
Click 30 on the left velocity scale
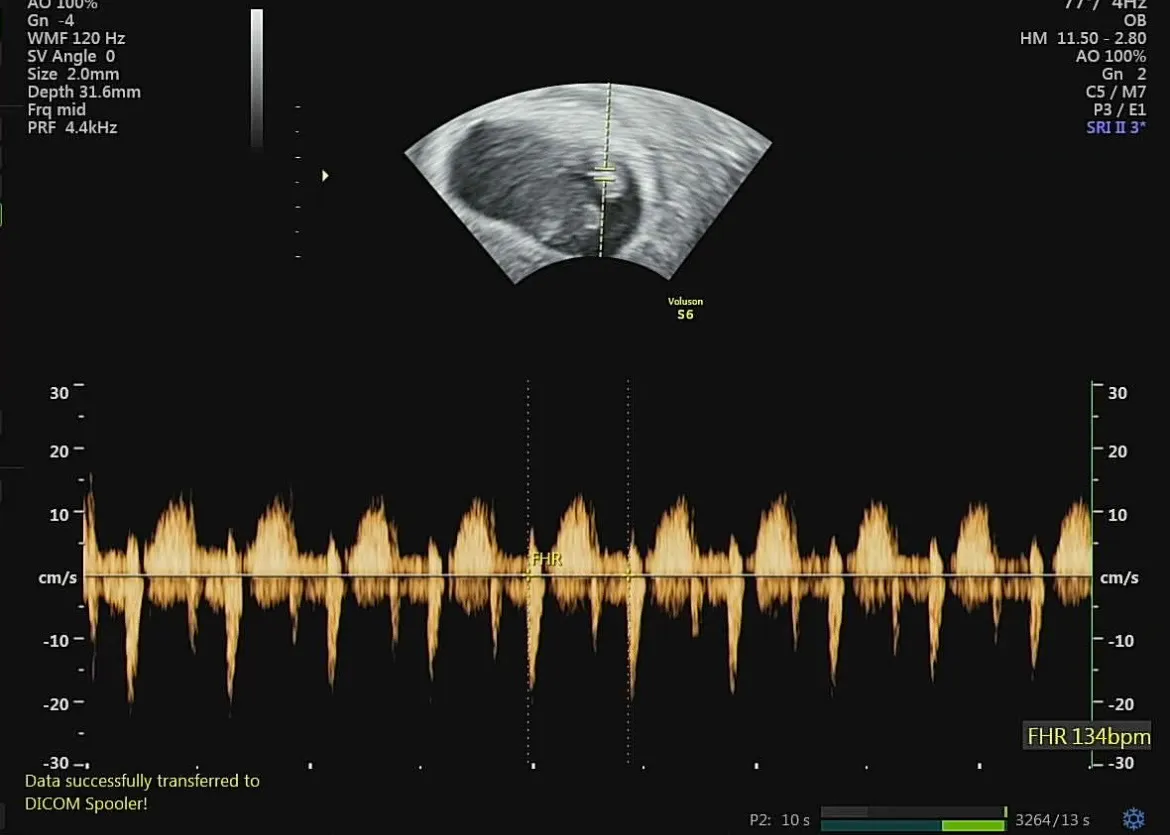[59, 393]
